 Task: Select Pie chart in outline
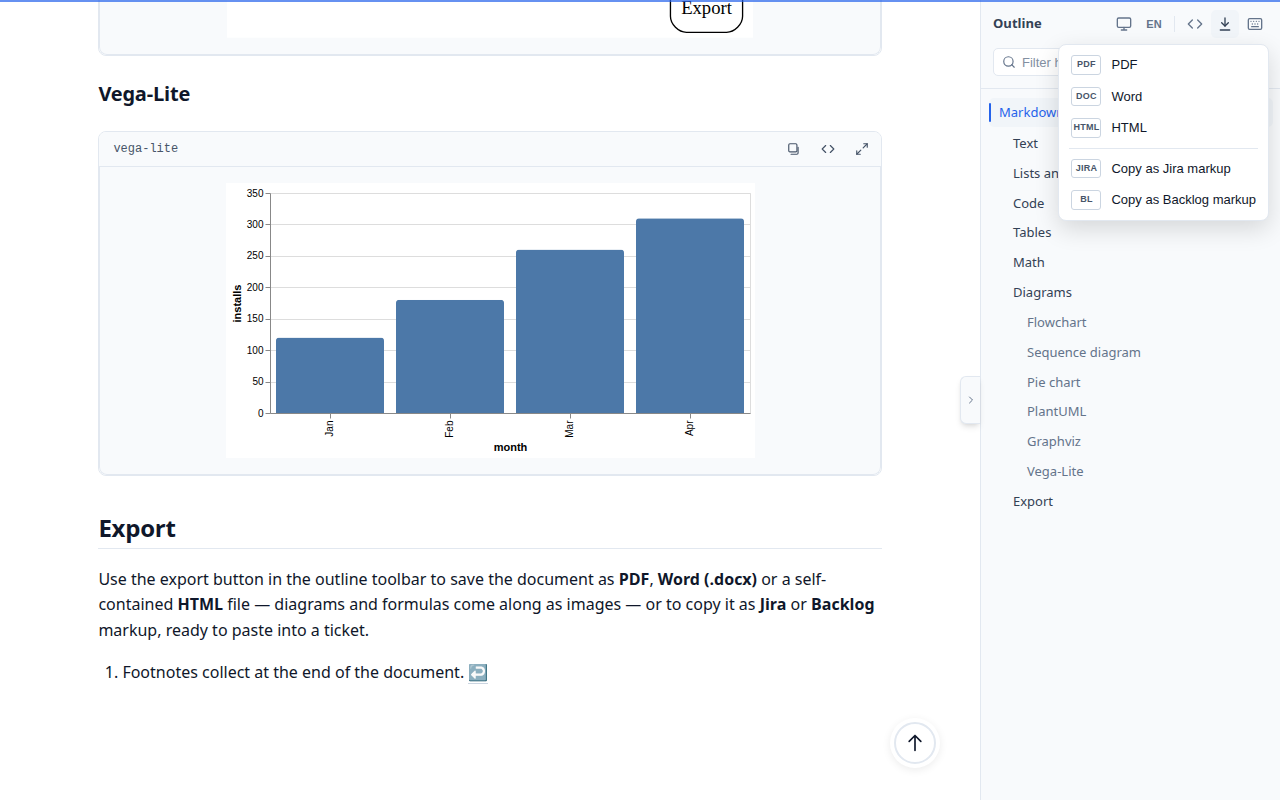[x=1053, y=382]
